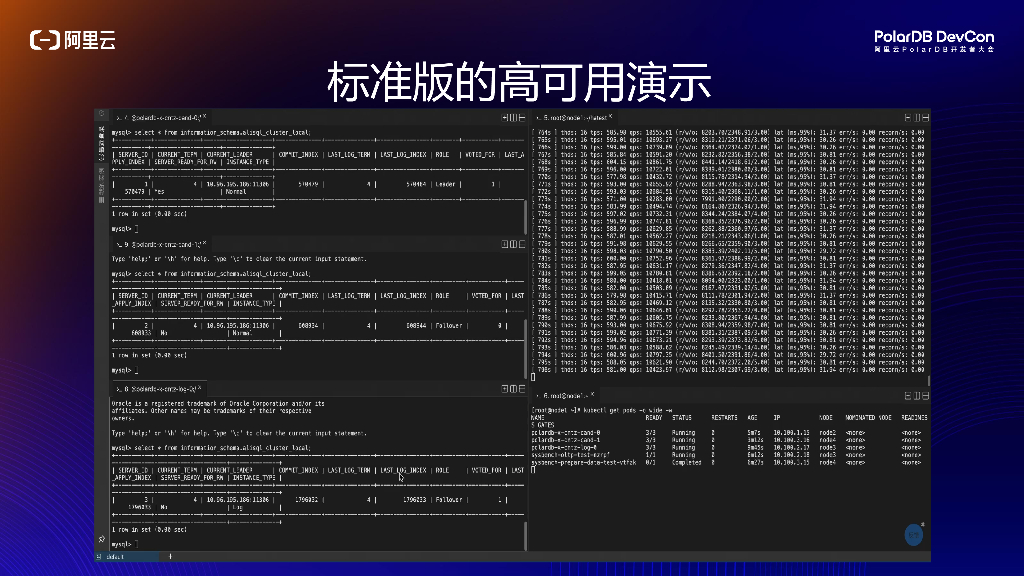The image size is (1024, 576).
Task: Click maximize pane icon in sysbench pane
Action: pyautogui.click(x=925, y=118)
